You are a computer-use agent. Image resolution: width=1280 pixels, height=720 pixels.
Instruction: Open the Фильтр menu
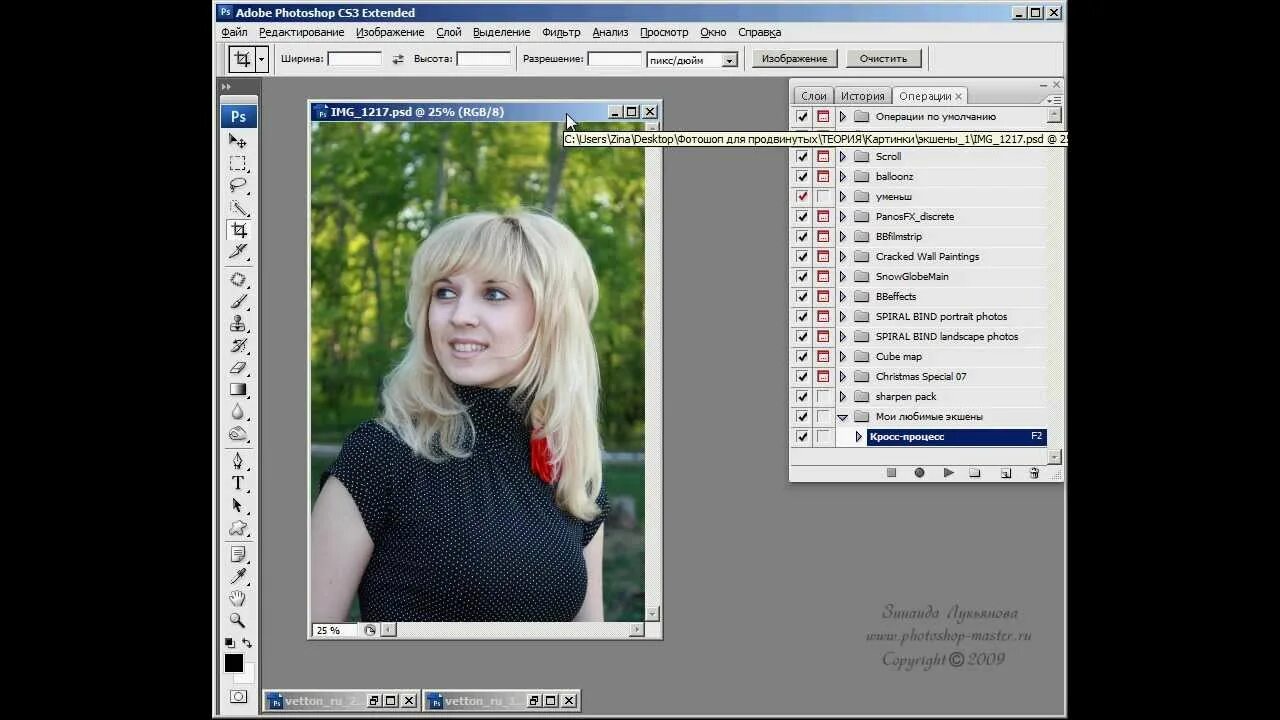pos(561,32)
